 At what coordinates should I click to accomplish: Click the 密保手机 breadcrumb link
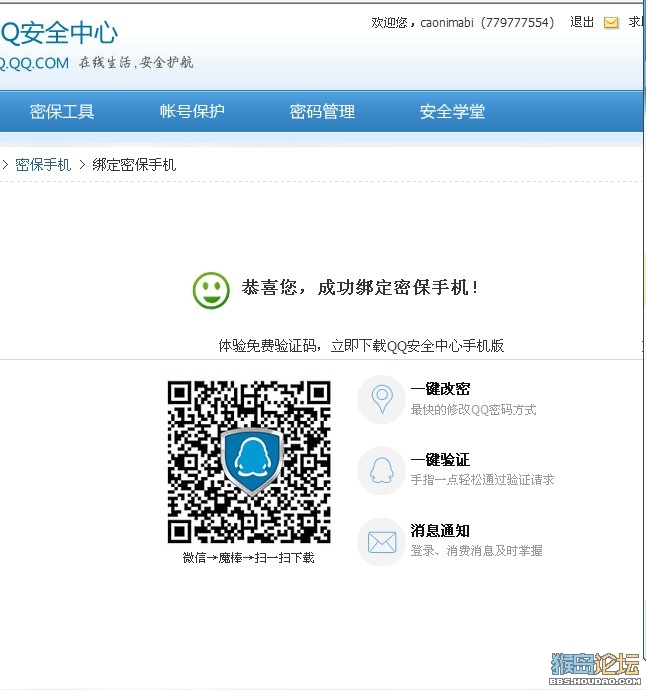(43, 165)
